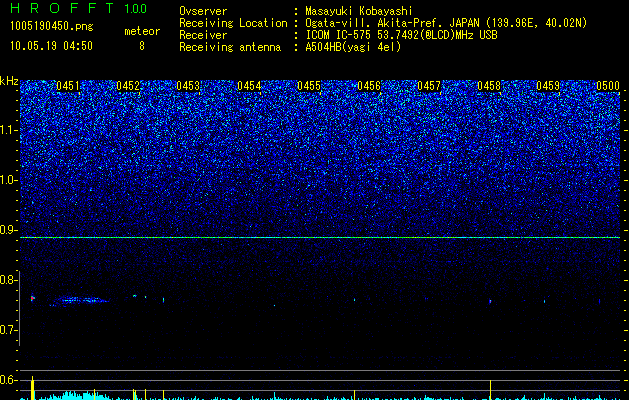This screenshot has height=400, width=629.
Task: Click the 0.8 kHz axis label
Action: 8,280
